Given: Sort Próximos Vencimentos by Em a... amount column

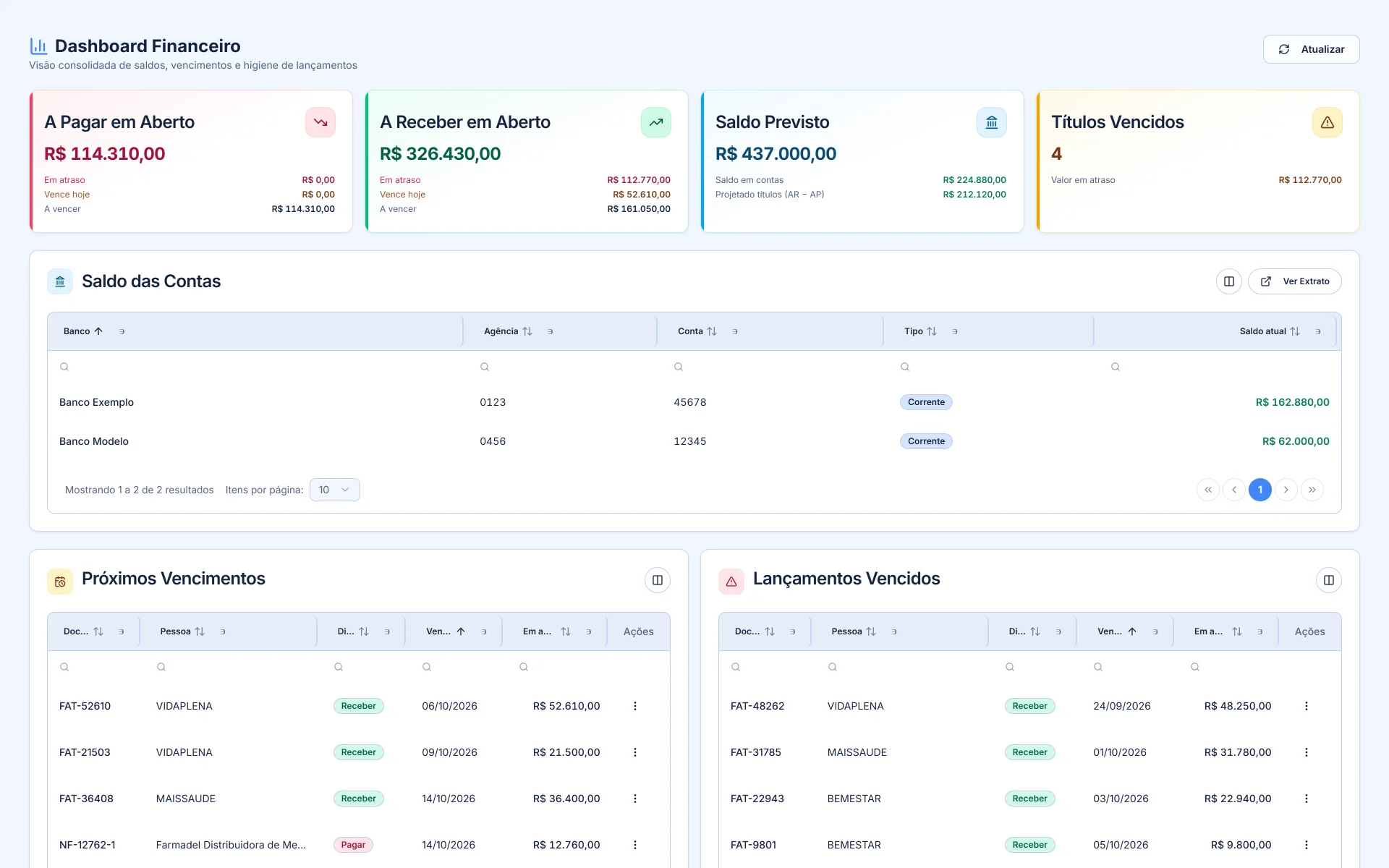Looking at the screenshot, I should [x=546, y=631].
